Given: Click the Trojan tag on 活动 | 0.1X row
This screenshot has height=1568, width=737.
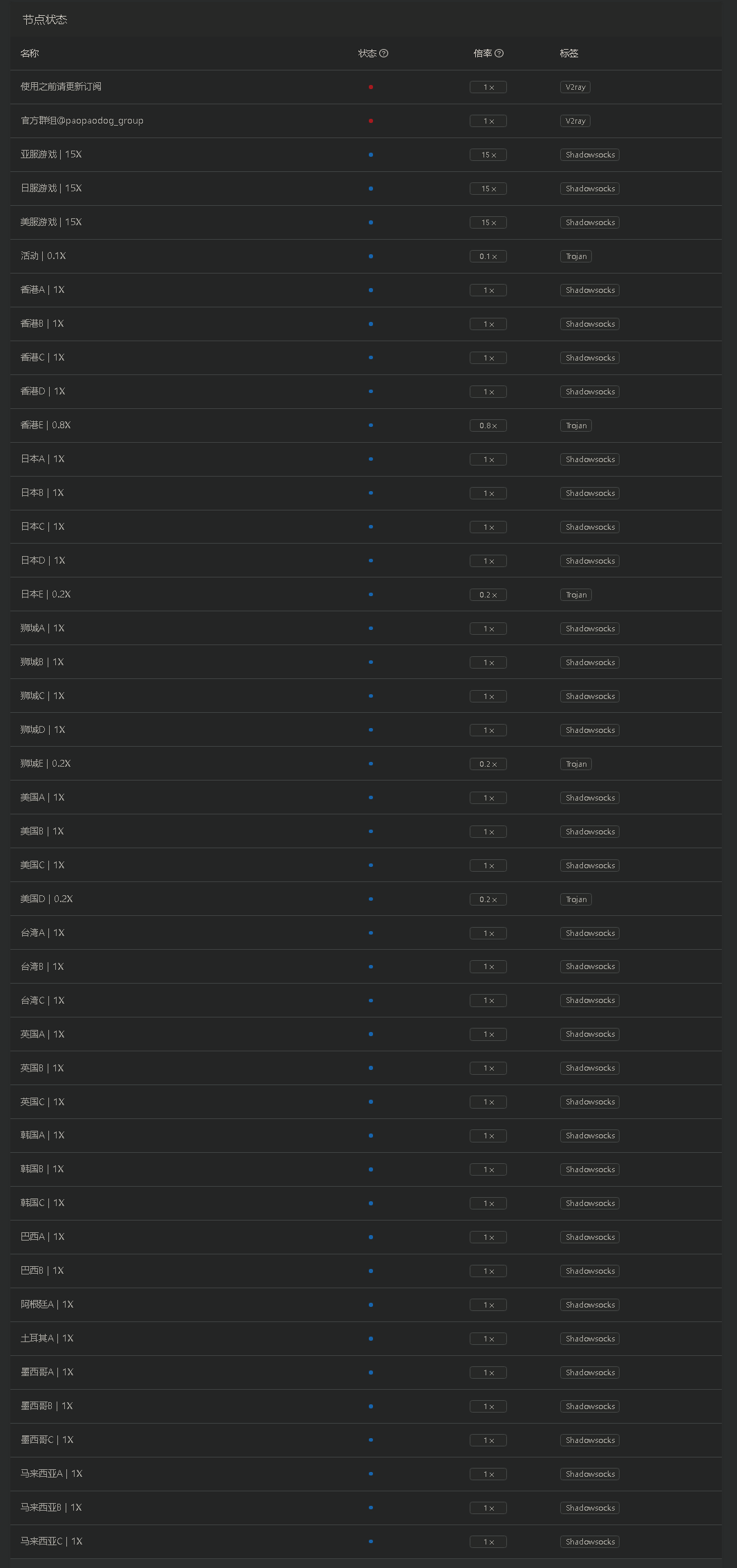Looking at the screenshot, I should click(x=576, y=256).
